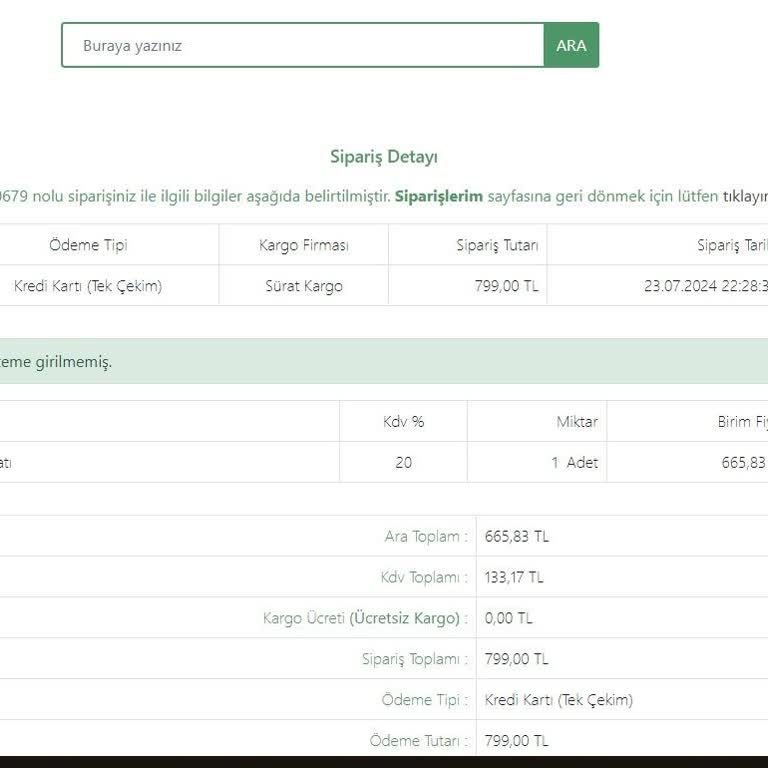Click the 'Buraya yazınız' search input field
This screenshot has width=768, height=768.
(303, 45)
